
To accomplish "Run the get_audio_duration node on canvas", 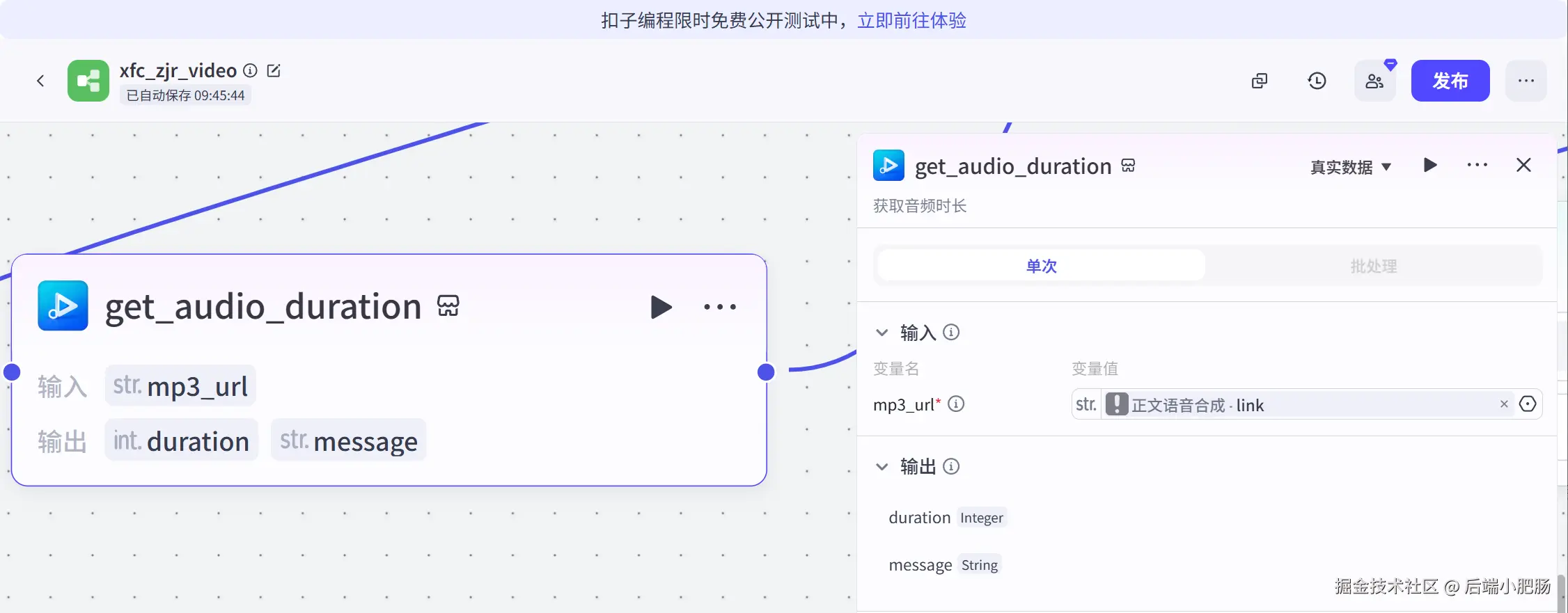I will pyautogui.click(x=661, y=307).
